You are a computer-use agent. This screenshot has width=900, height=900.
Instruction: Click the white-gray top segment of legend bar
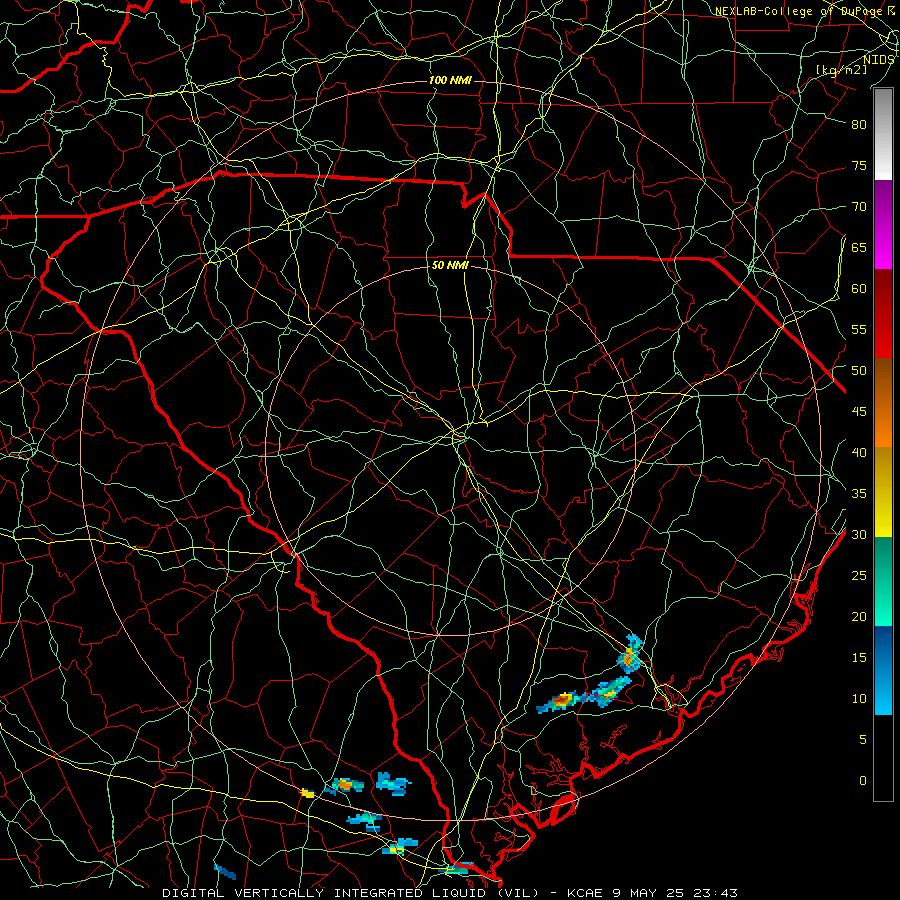pos(883,134)
